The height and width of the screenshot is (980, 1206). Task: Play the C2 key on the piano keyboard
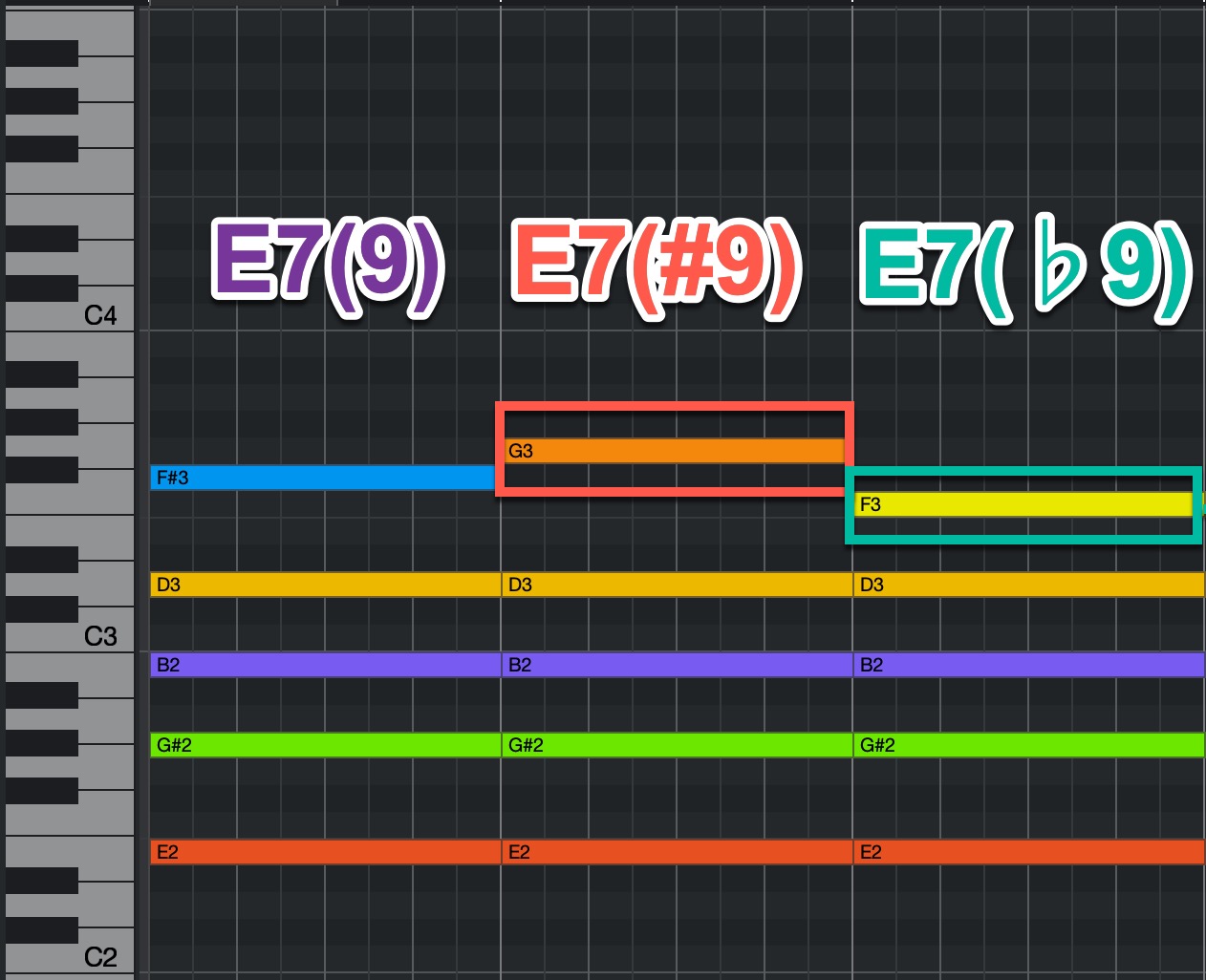[x=100, y=955]
